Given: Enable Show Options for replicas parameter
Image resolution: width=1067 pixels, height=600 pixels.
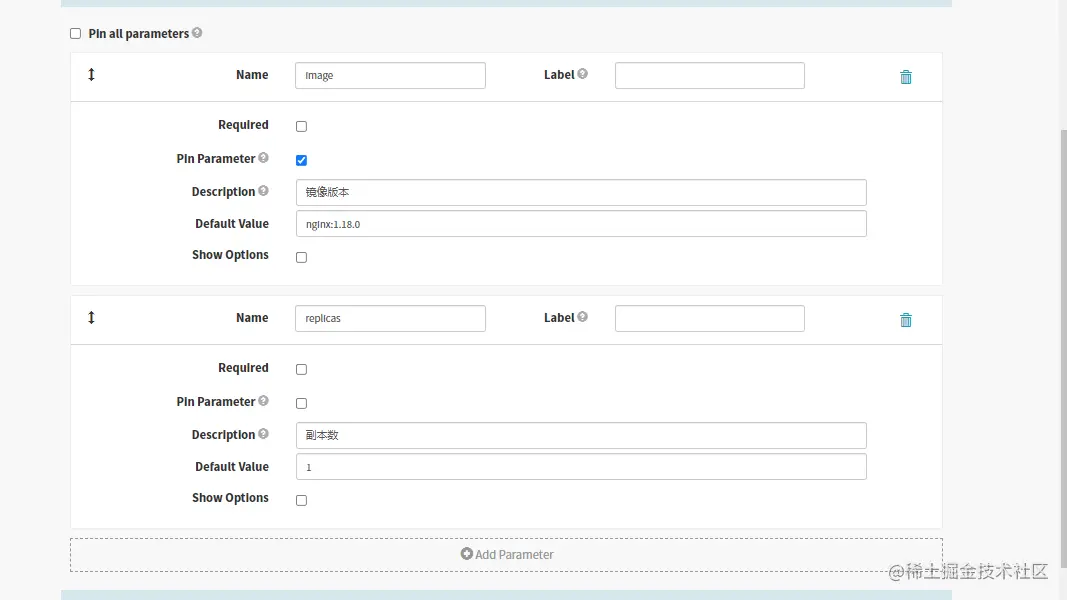Looking at the screenshot, I should [301, 500].
